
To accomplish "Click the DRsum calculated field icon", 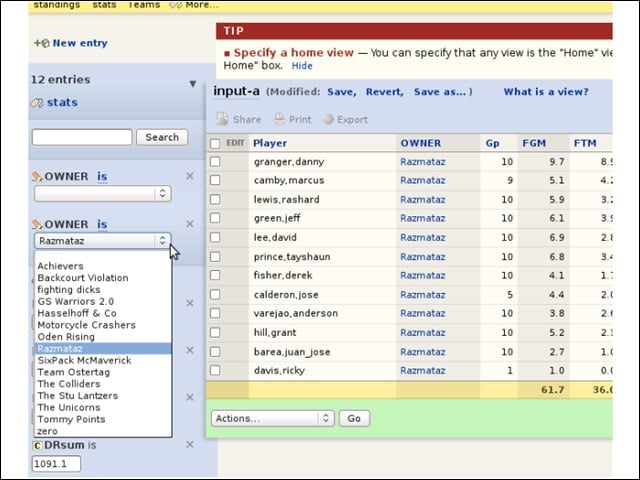I will point(37,445).
